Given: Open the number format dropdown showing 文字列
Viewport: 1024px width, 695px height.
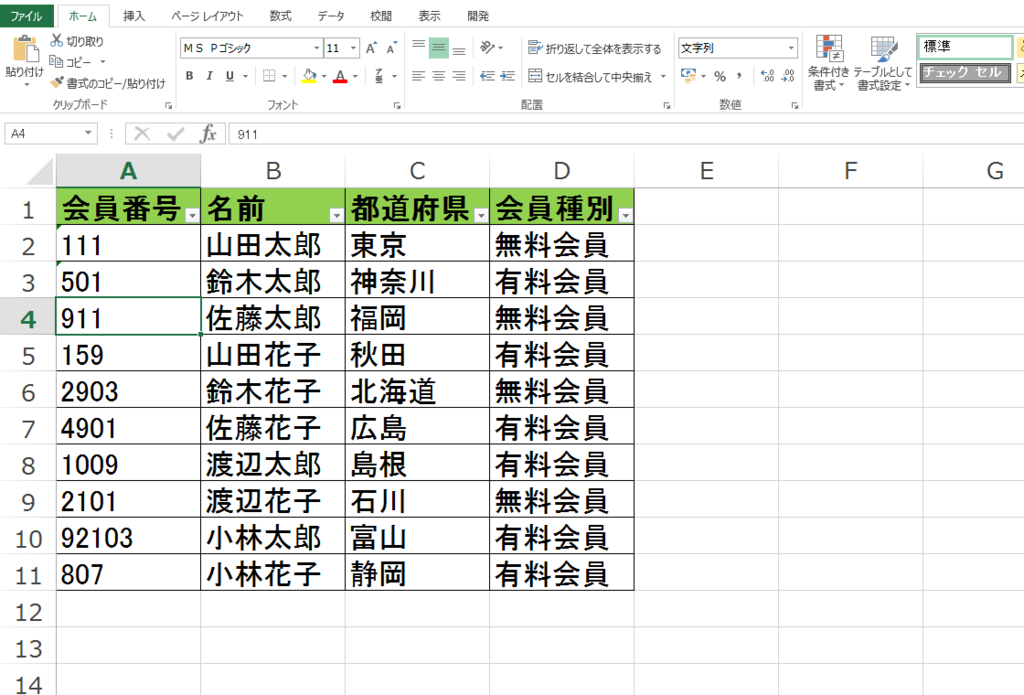Looking at the screenshot, I should point(791,47).
